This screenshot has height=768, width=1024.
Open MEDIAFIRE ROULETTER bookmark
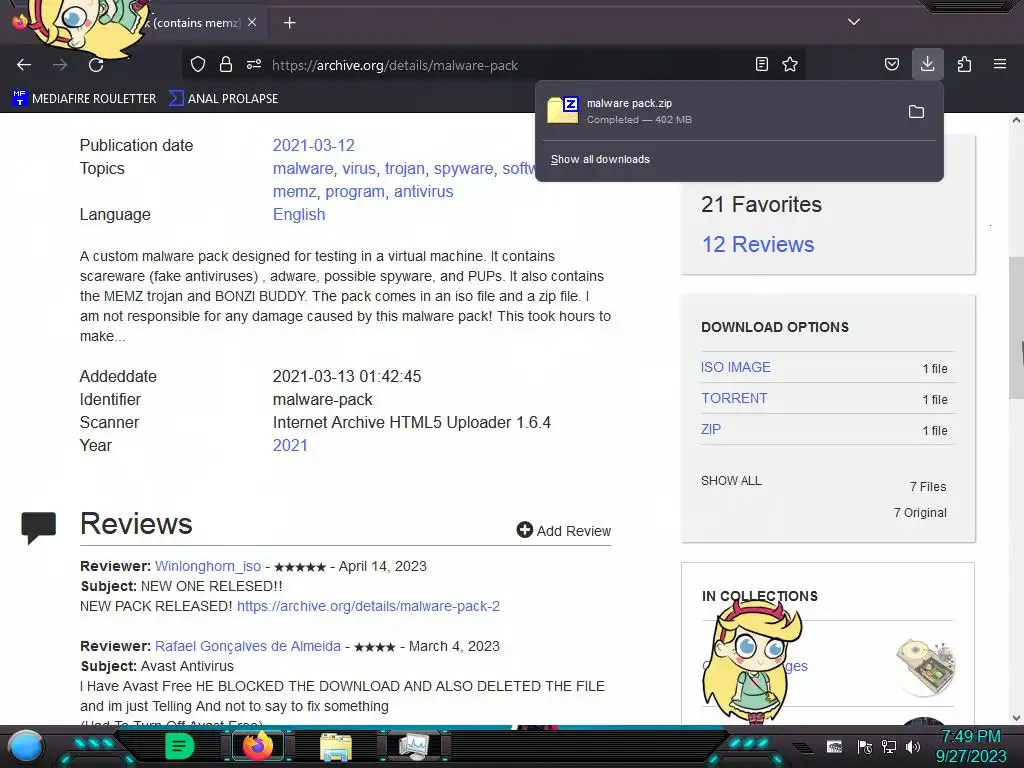pos(85,99)
